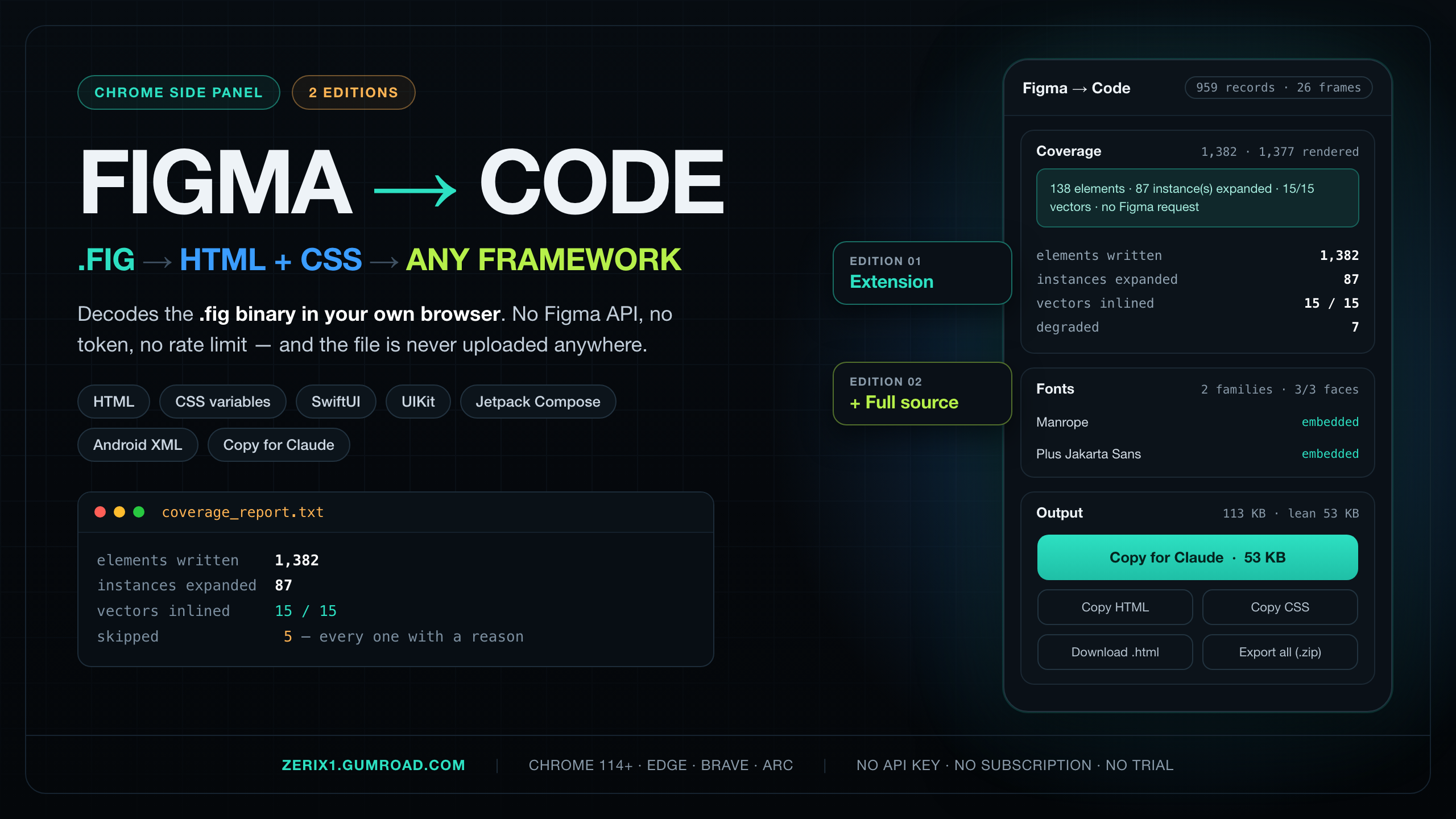This screenshot has width=1456, height=819.
Task: Click the 2 EDITIONS badge
Action: tap(353, 92)
